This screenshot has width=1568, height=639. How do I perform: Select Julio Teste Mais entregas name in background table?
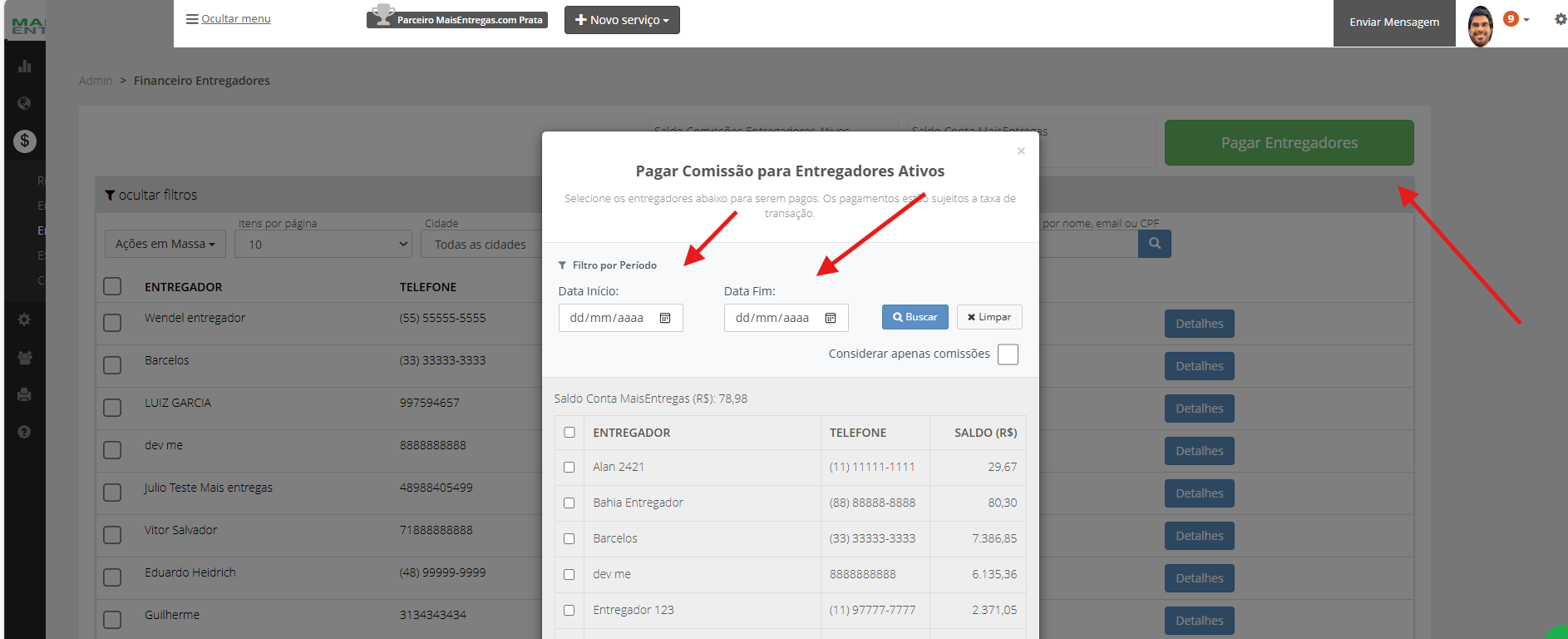pos(209,488)
